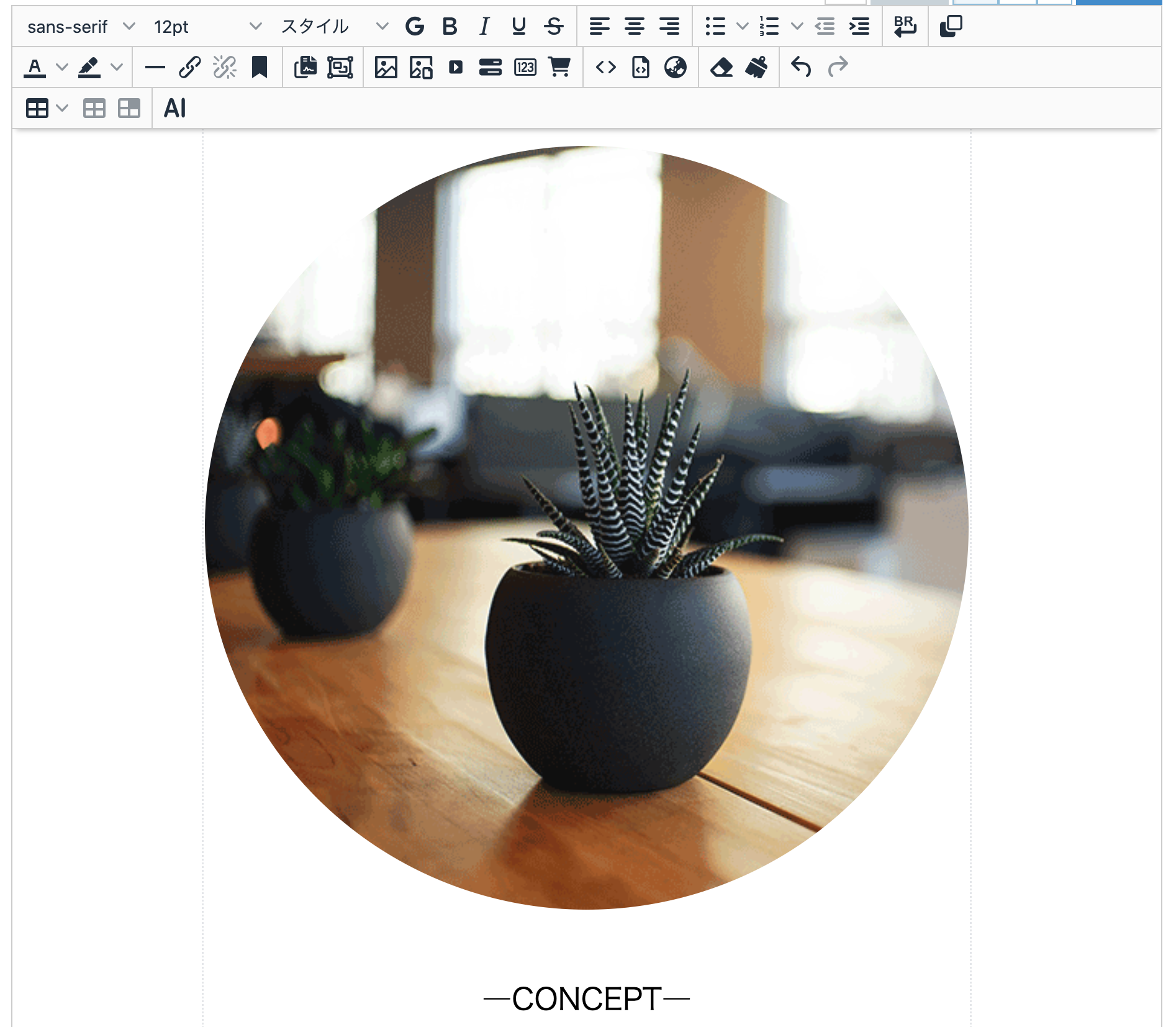The height and width of the screenshot is (1027, 1176).
Task: Undo the last action
Action: point(802,68)
